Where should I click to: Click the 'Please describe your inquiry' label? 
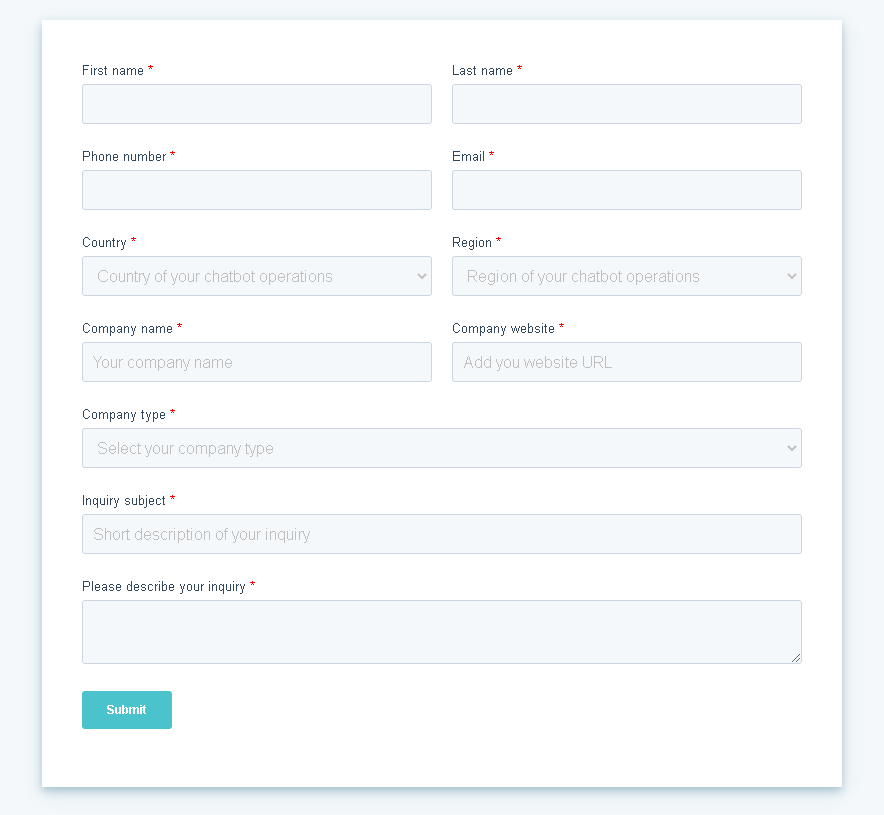point(164,587)
